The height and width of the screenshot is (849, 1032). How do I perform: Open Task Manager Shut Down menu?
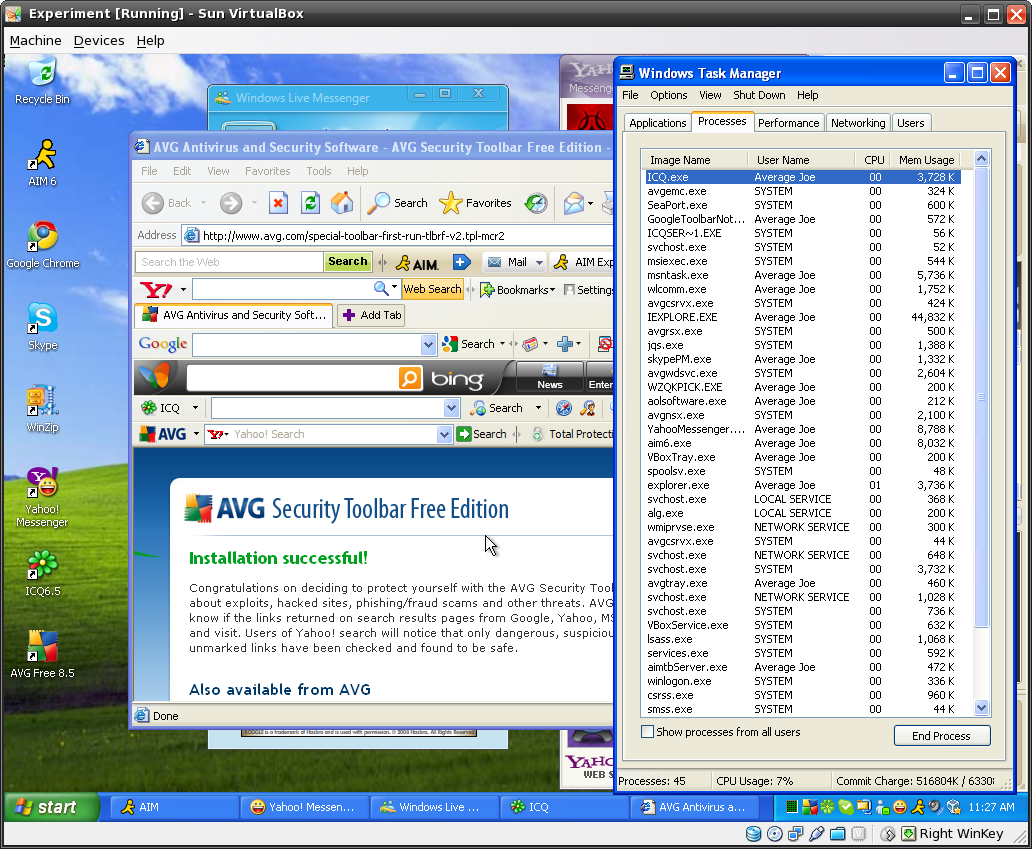click(759, 95)
